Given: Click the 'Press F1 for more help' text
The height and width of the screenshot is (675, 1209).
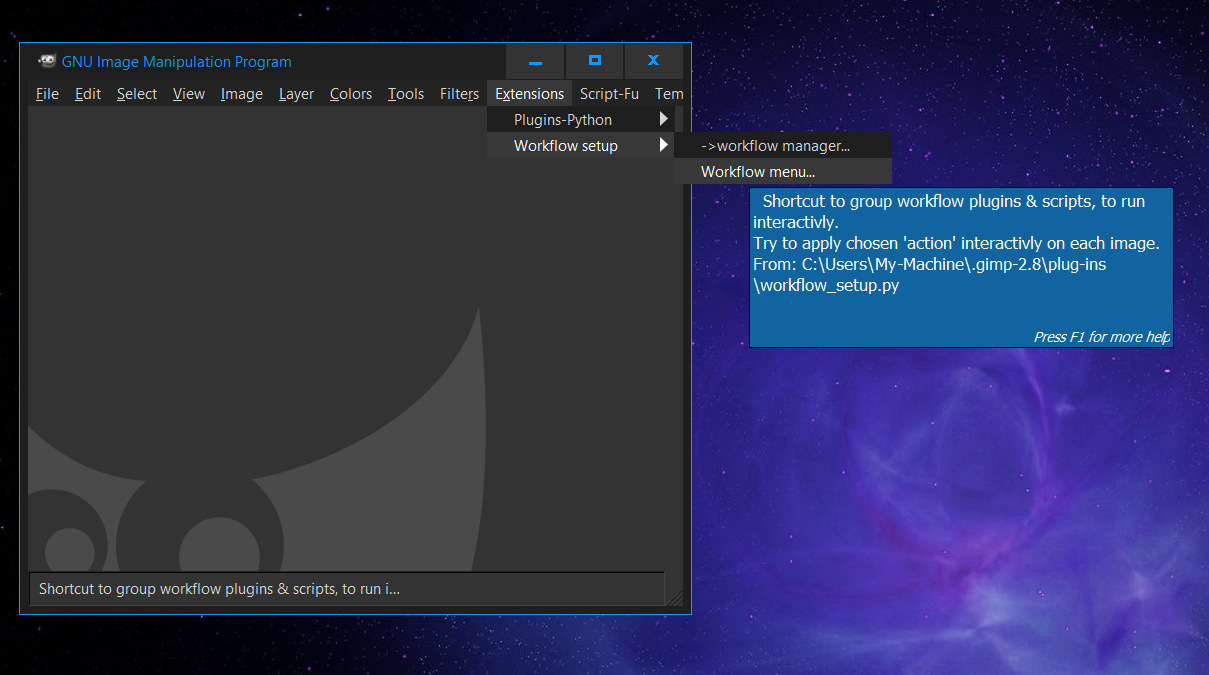Looking at the screenshot, I should [x=1101, y=337].
